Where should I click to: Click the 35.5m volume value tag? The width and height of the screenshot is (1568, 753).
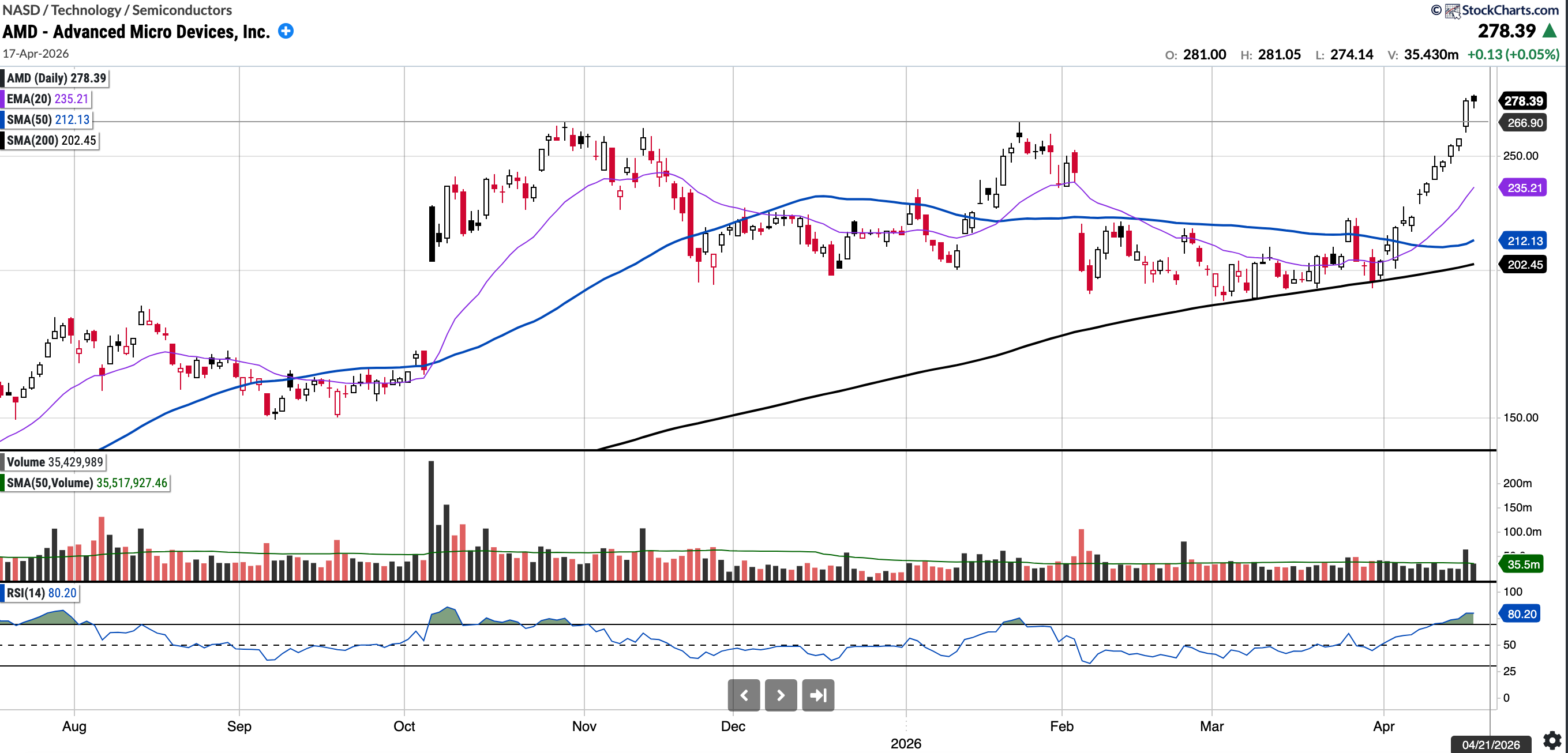[x=1523, y=564]
